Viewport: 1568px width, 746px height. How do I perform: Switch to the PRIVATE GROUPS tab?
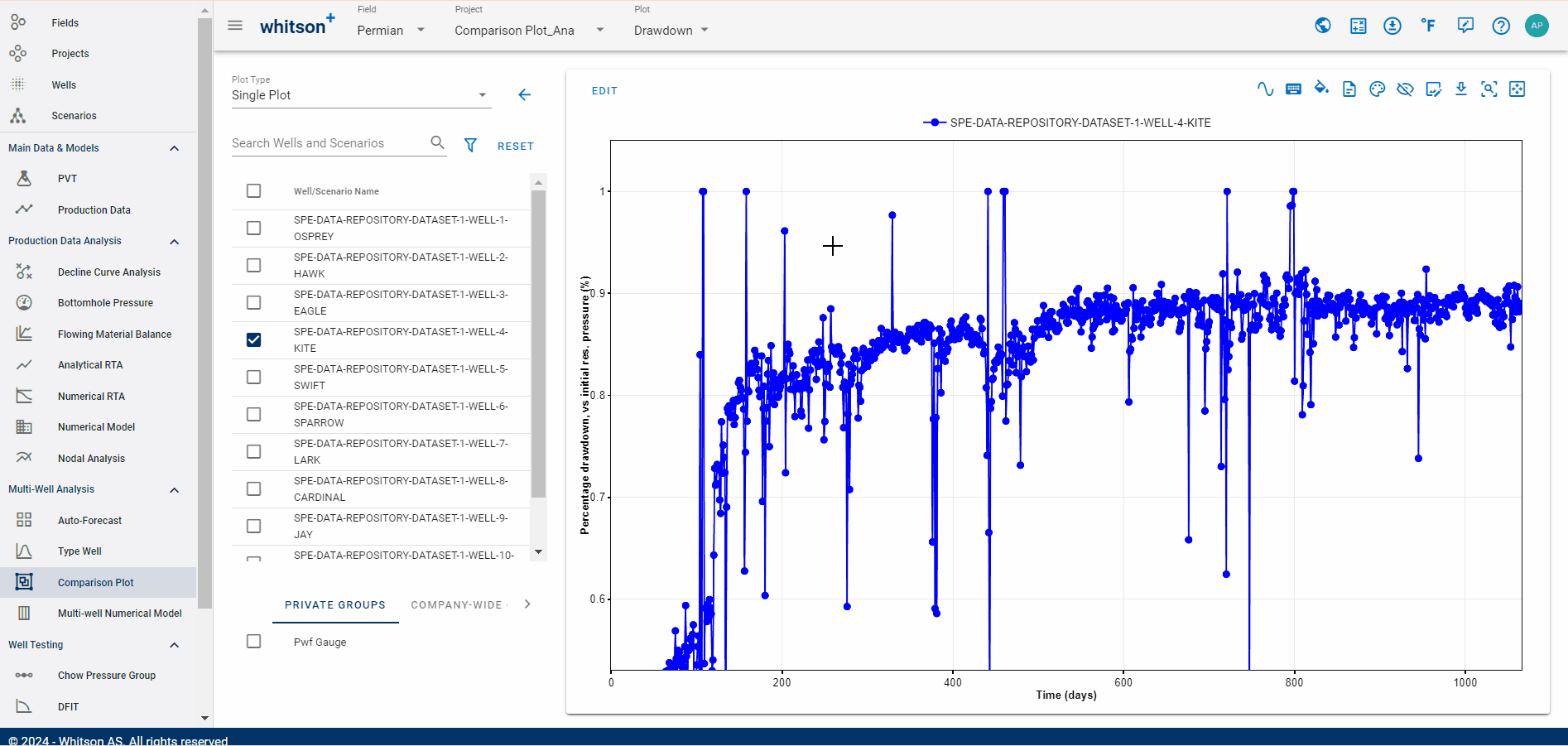tap(335, 605)
